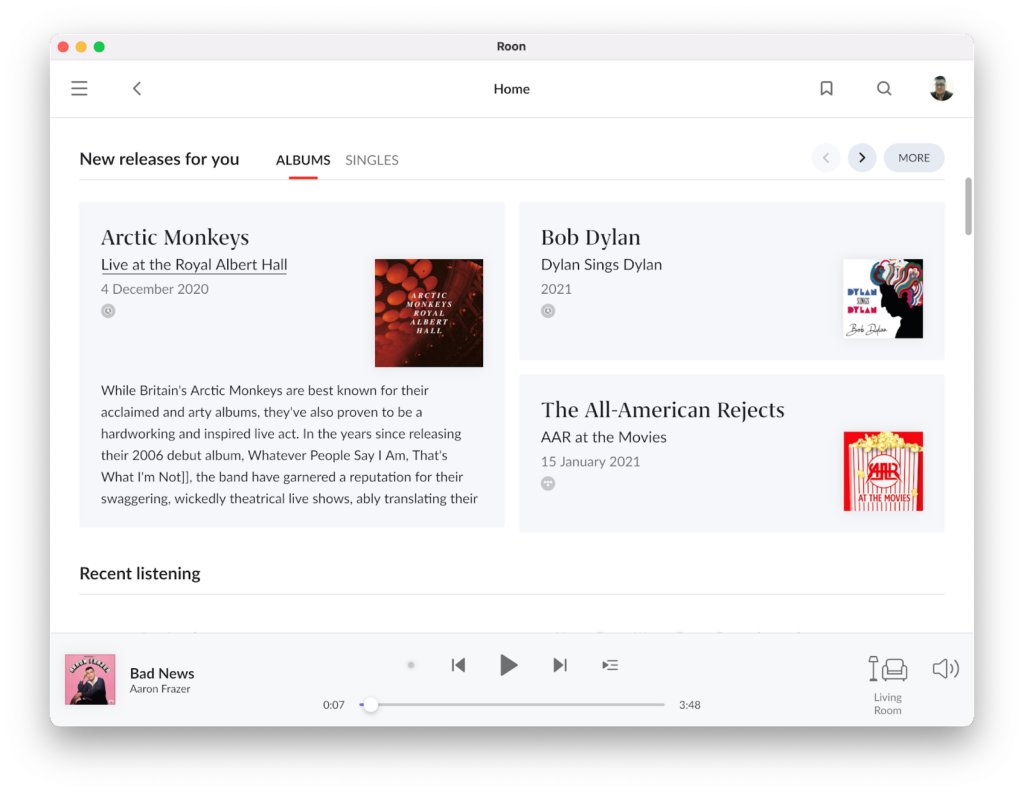This screenshot has height=793, width=1024.
Task: Click the MORE button
Action: pyautogui.click(x=914, y=157)
